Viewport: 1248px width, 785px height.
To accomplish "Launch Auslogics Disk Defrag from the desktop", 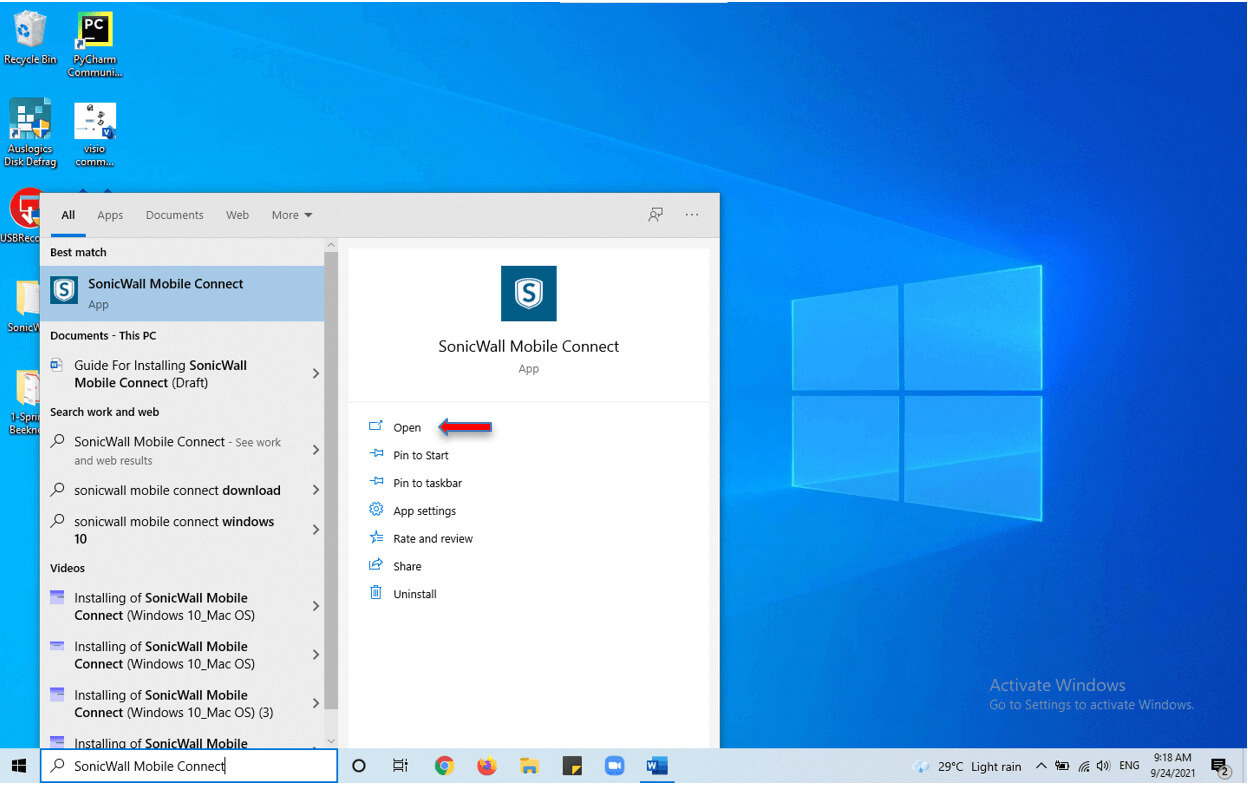I will click(30, 125).
